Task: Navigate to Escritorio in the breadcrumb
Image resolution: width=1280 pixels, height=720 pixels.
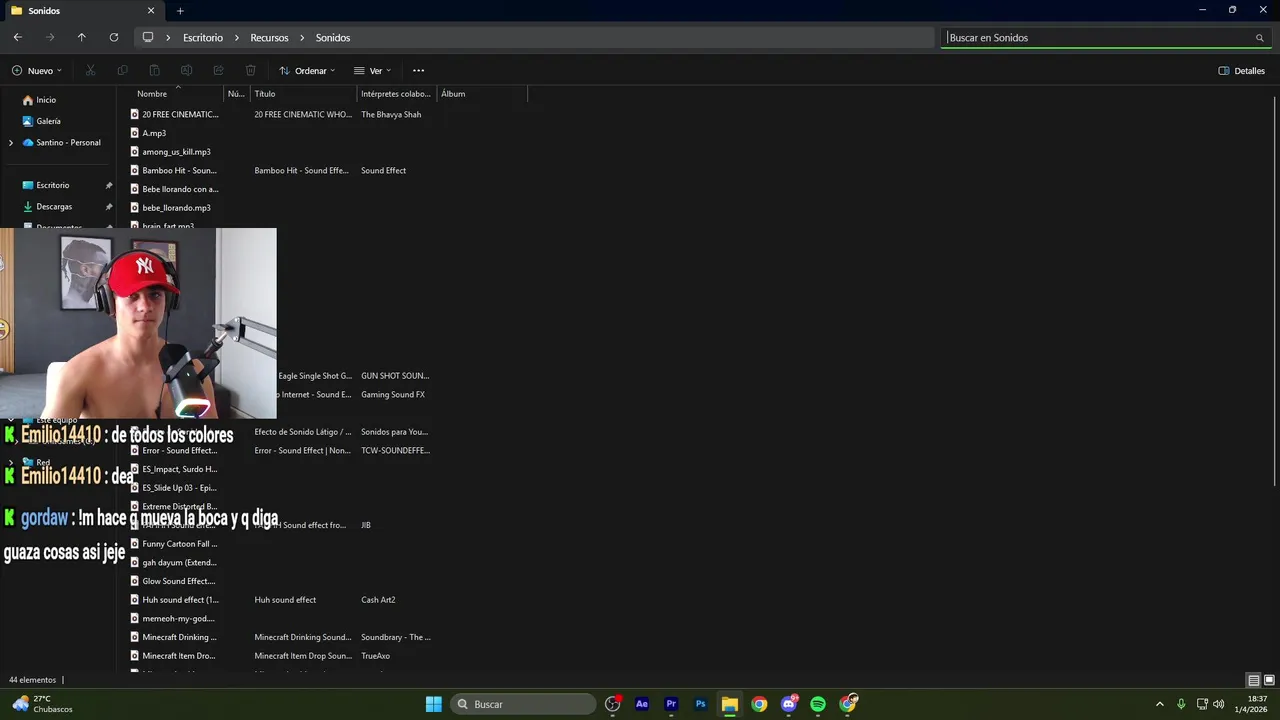Action: 203,38
